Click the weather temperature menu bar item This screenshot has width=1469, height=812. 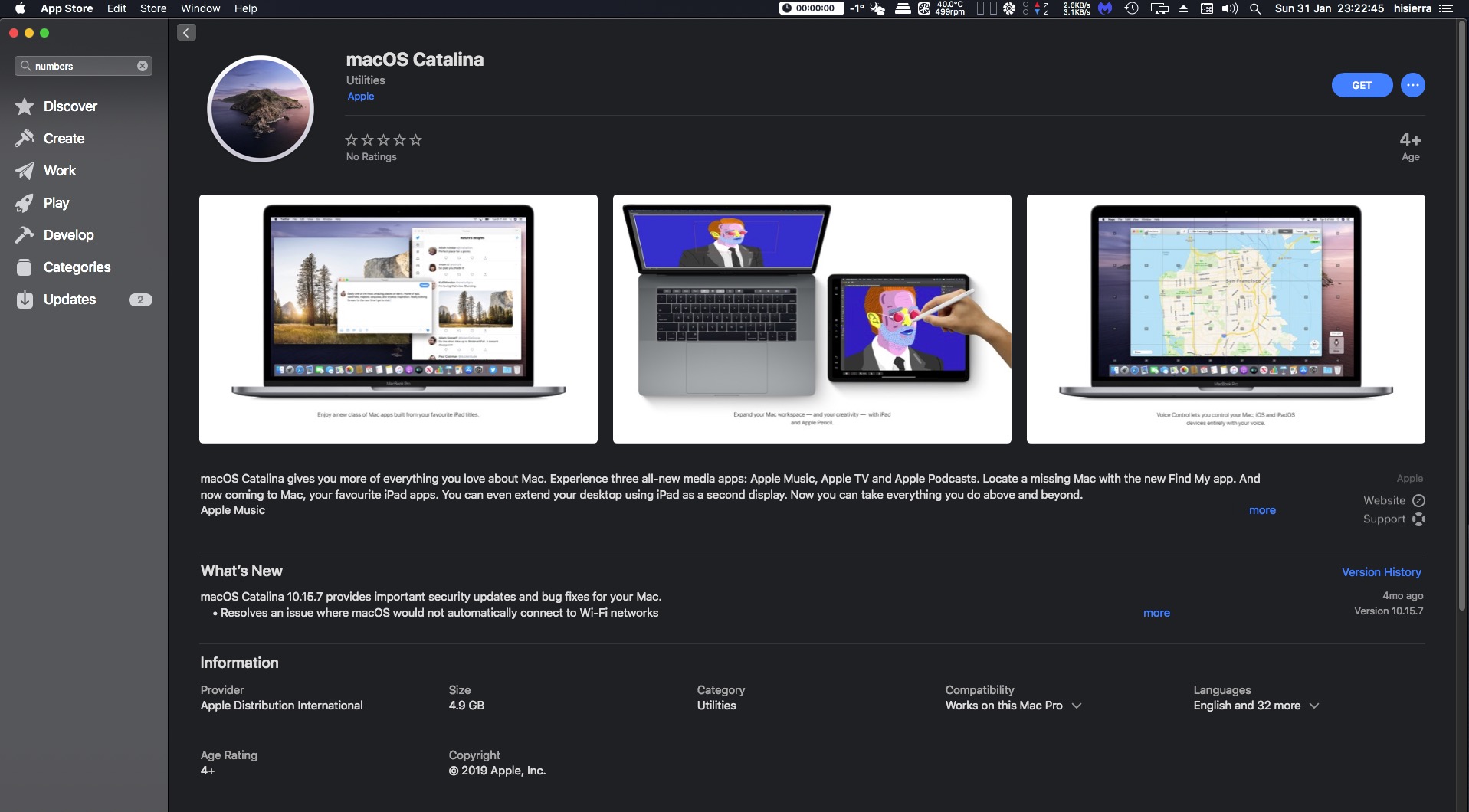[x=867, y=8]
